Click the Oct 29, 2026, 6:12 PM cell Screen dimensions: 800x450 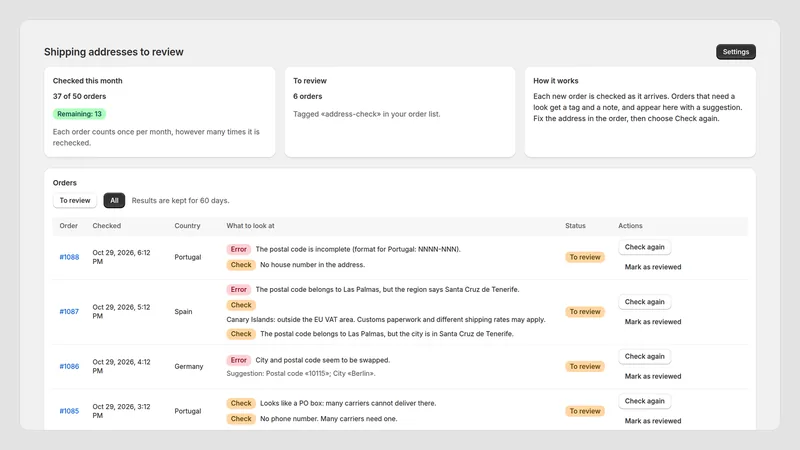(121, 257)
